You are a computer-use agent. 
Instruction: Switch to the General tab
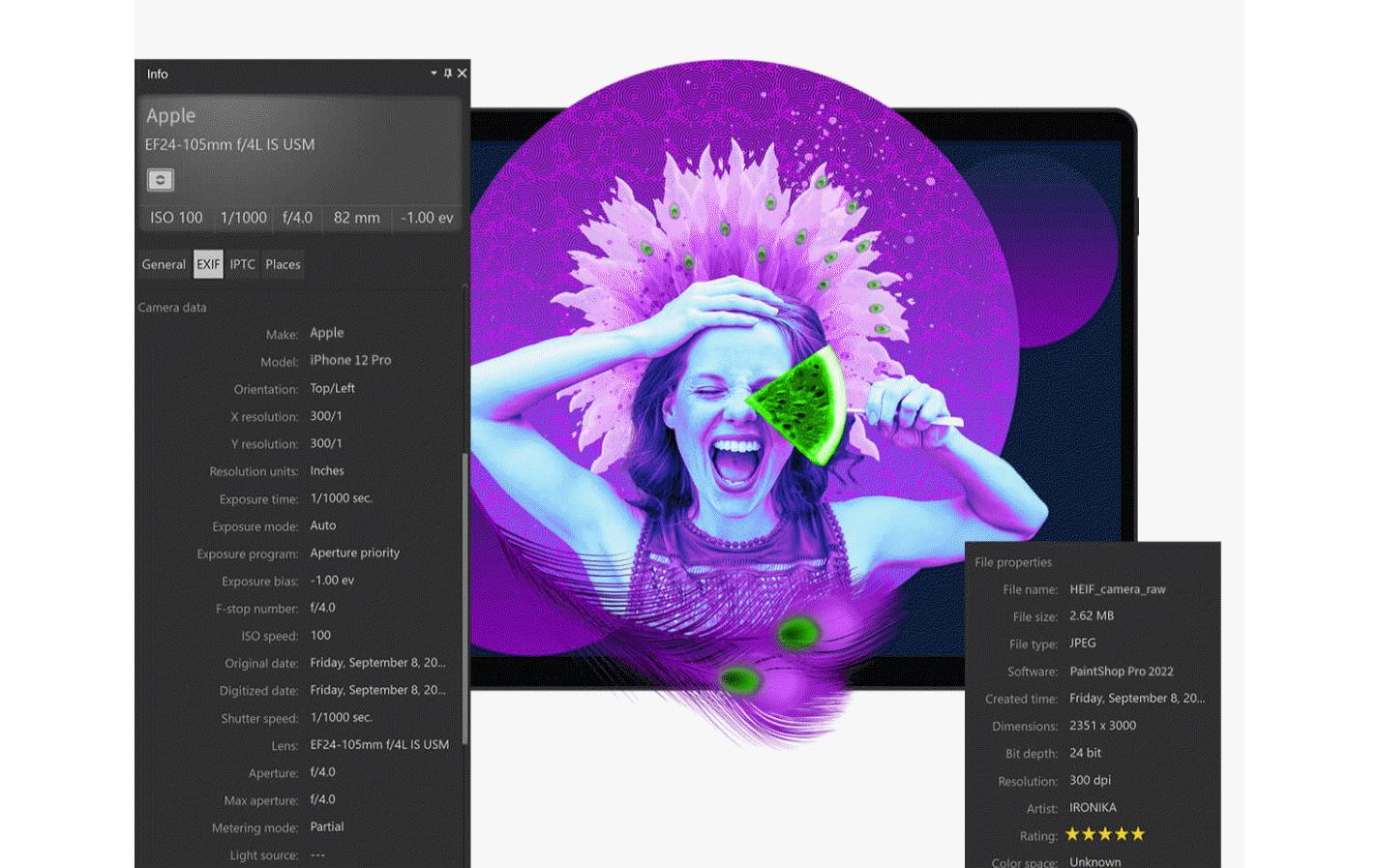click(164, 264)
